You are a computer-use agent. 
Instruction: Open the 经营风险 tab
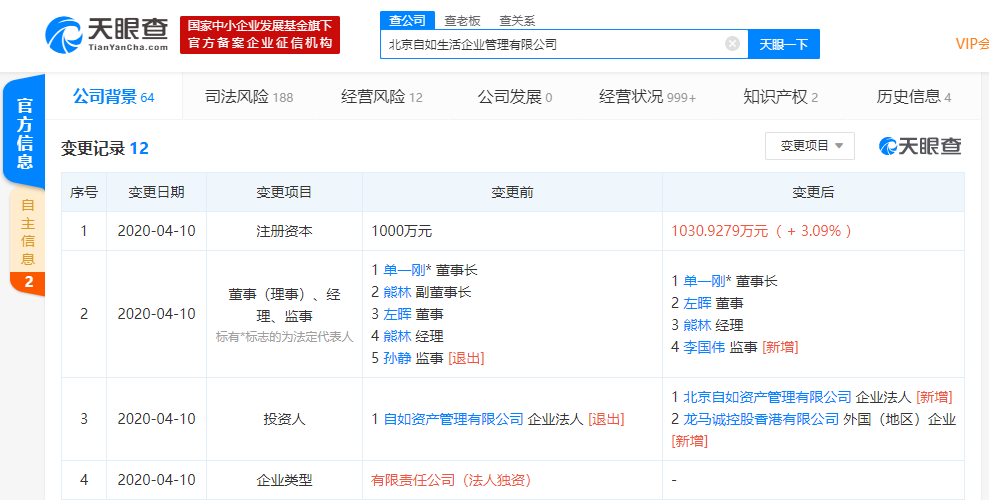click(x=381, y=97)
